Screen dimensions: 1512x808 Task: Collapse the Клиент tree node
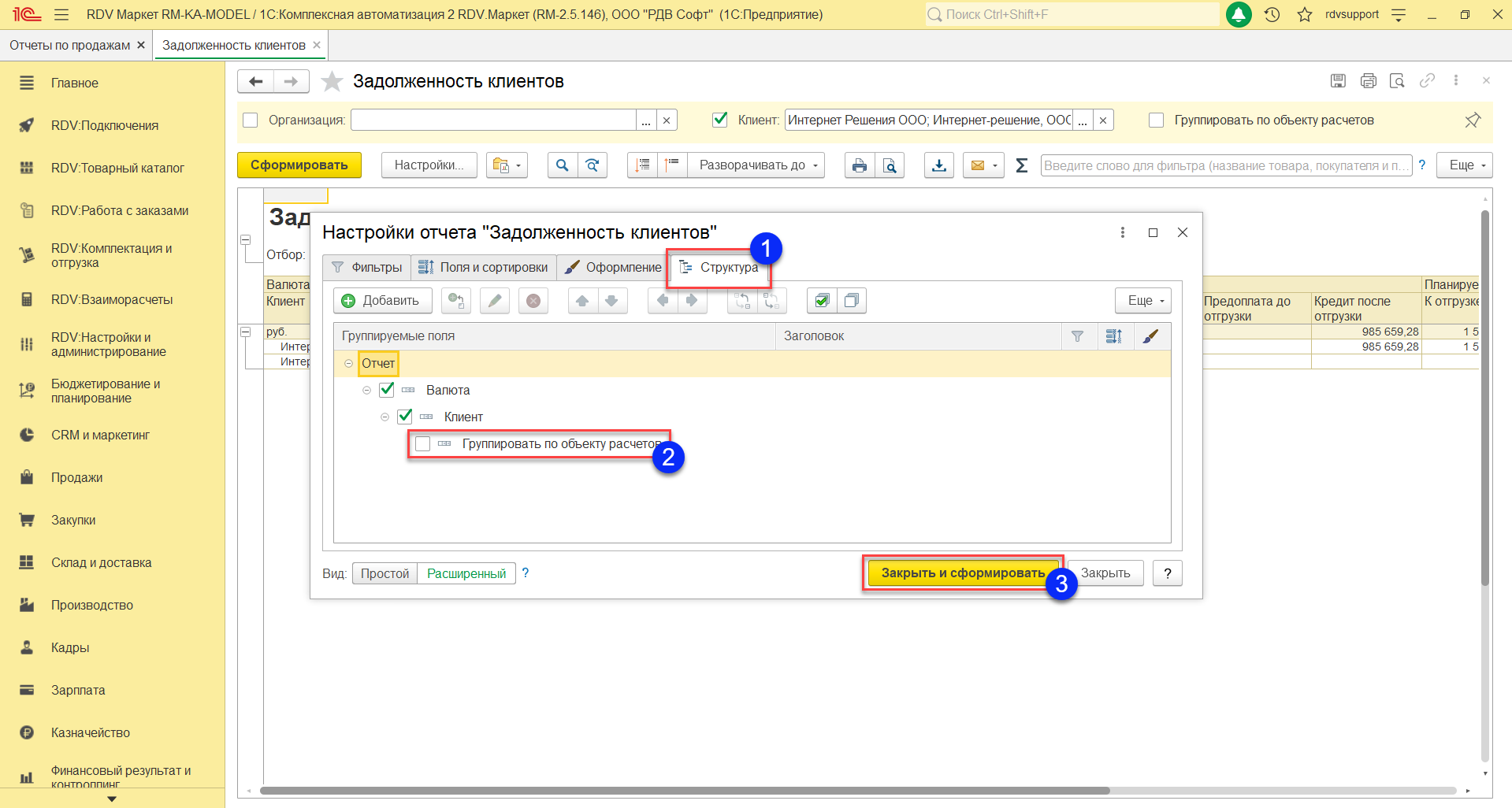pyautogui.click(x=385, y=417)
